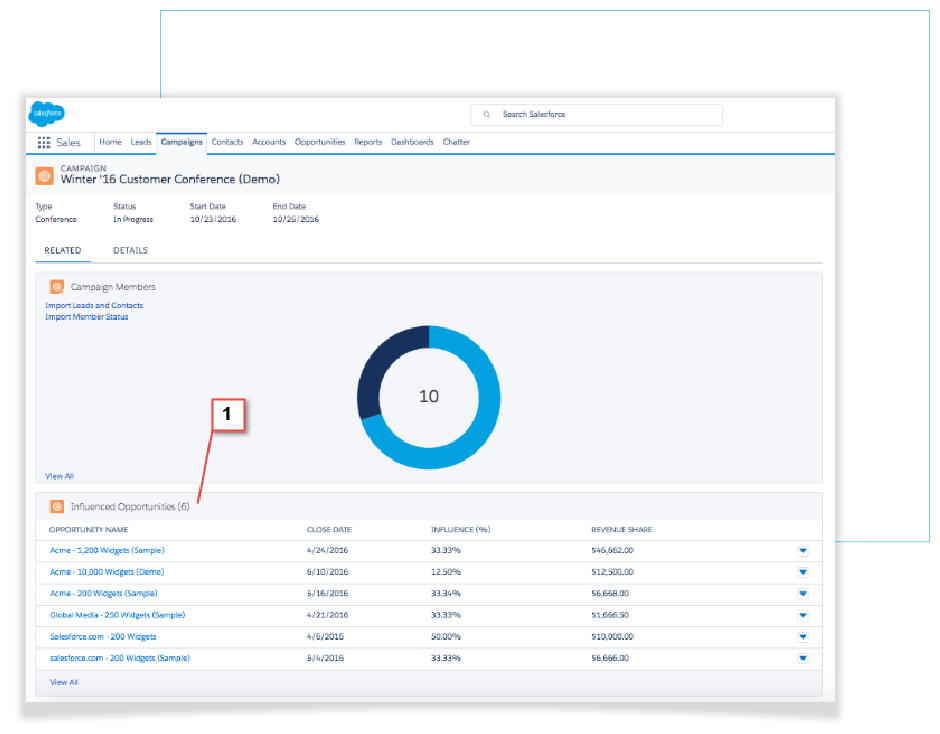Open the Chatter tab

[456, 142]
